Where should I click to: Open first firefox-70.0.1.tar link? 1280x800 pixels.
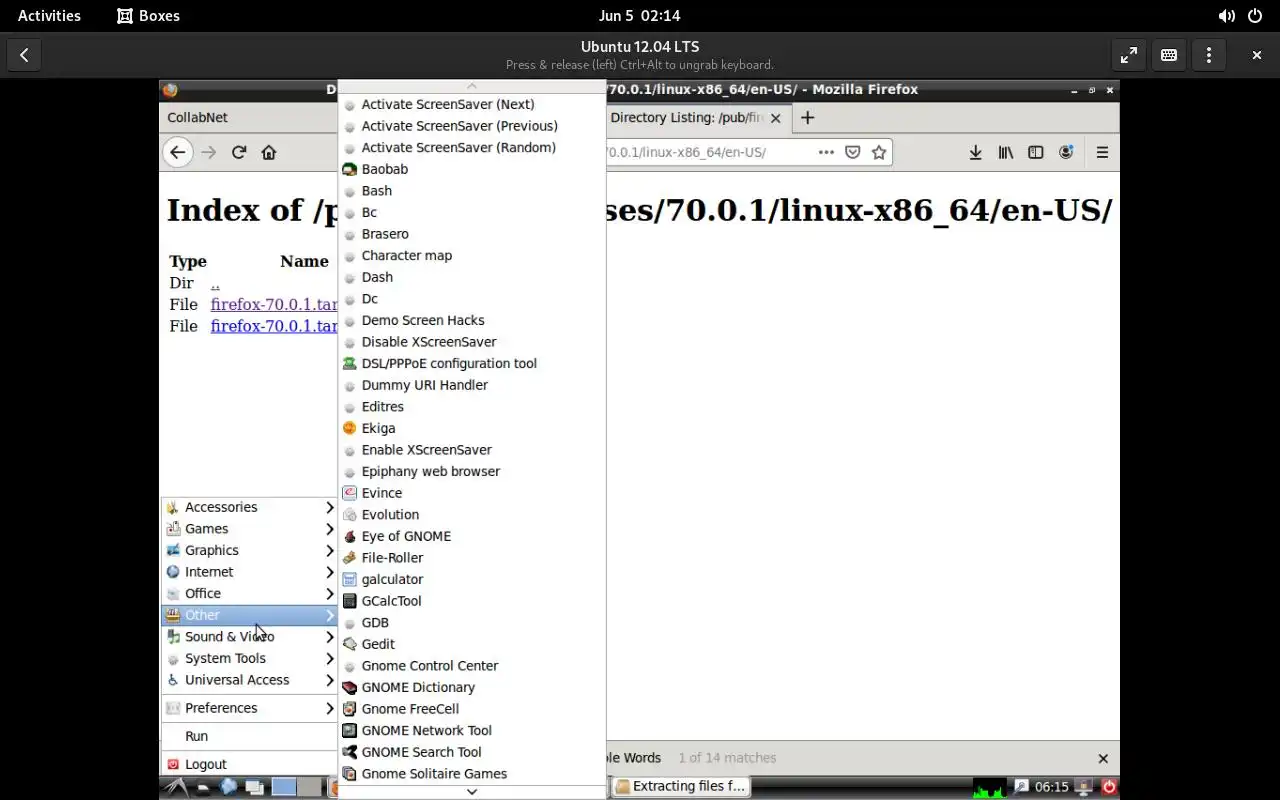coord(274,304)
